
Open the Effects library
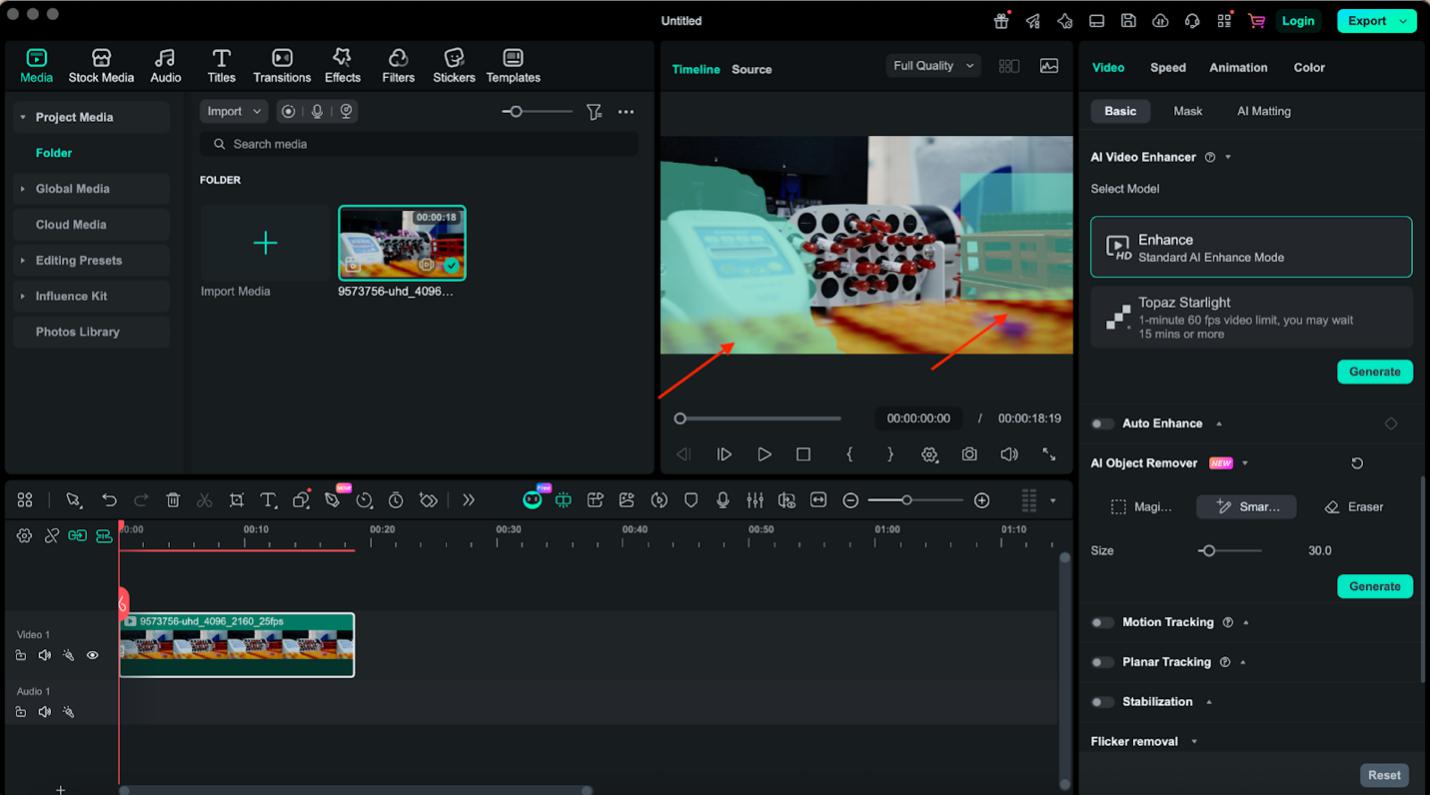[x=342, y=66]
